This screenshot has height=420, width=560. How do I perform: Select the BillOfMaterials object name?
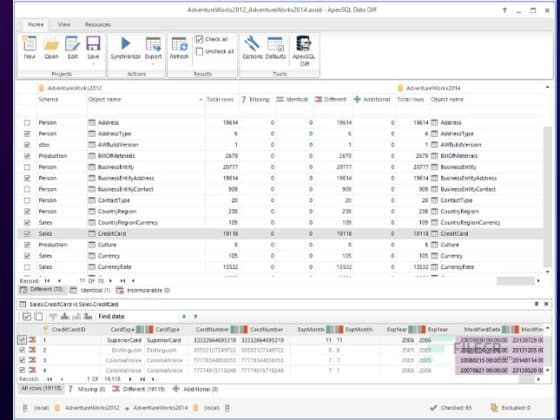(116, 156)
